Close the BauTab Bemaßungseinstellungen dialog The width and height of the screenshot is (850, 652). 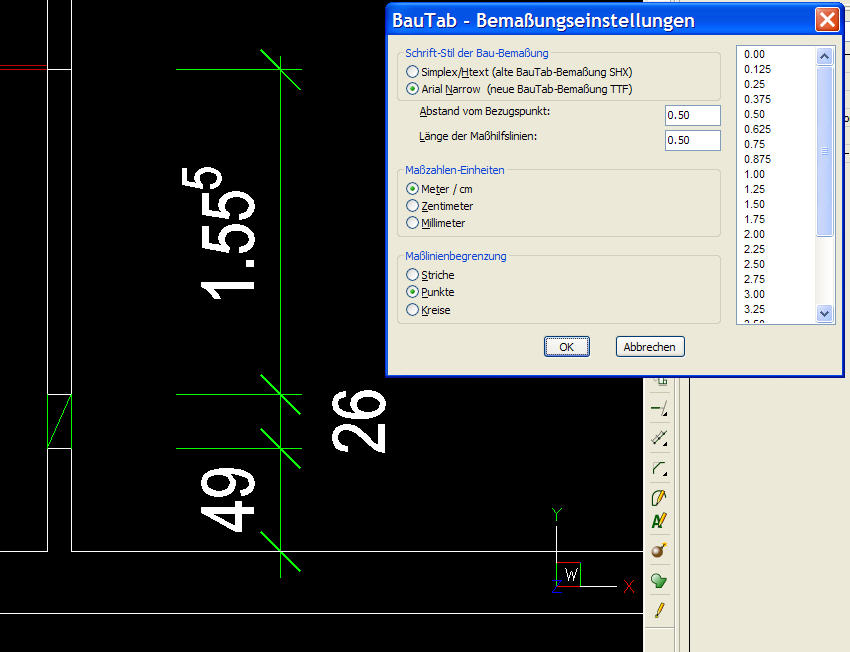pyautogui.click(x=827, y=20)
